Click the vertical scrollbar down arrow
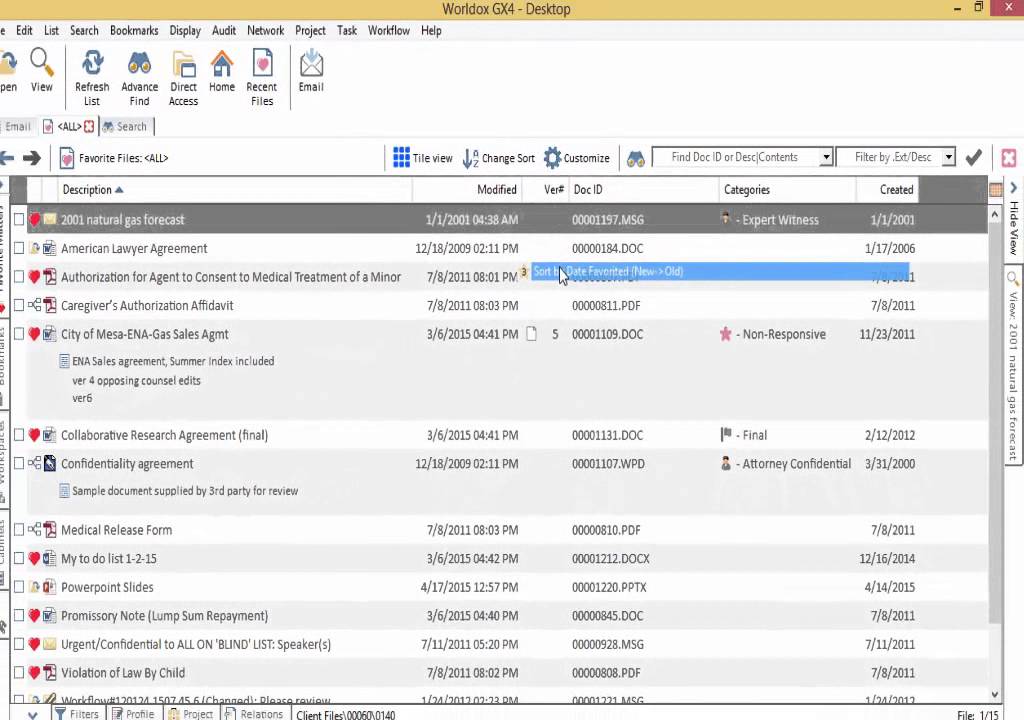 click(994, 694)
